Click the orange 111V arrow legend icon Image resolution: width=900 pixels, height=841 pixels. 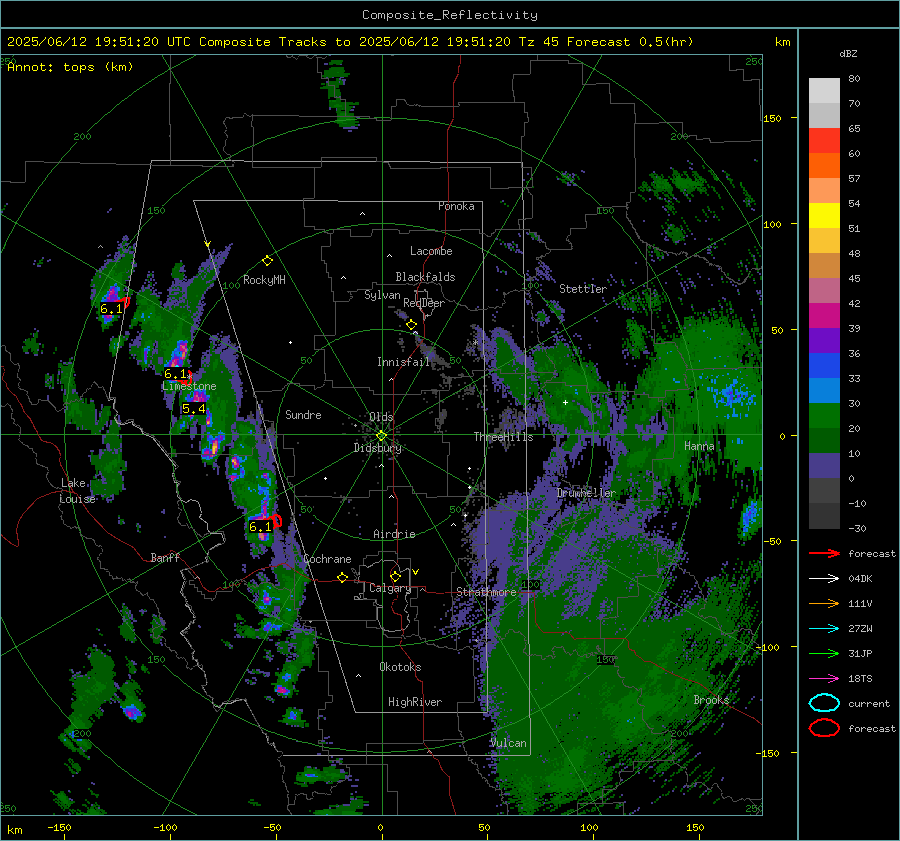click(x=824, y=603)
